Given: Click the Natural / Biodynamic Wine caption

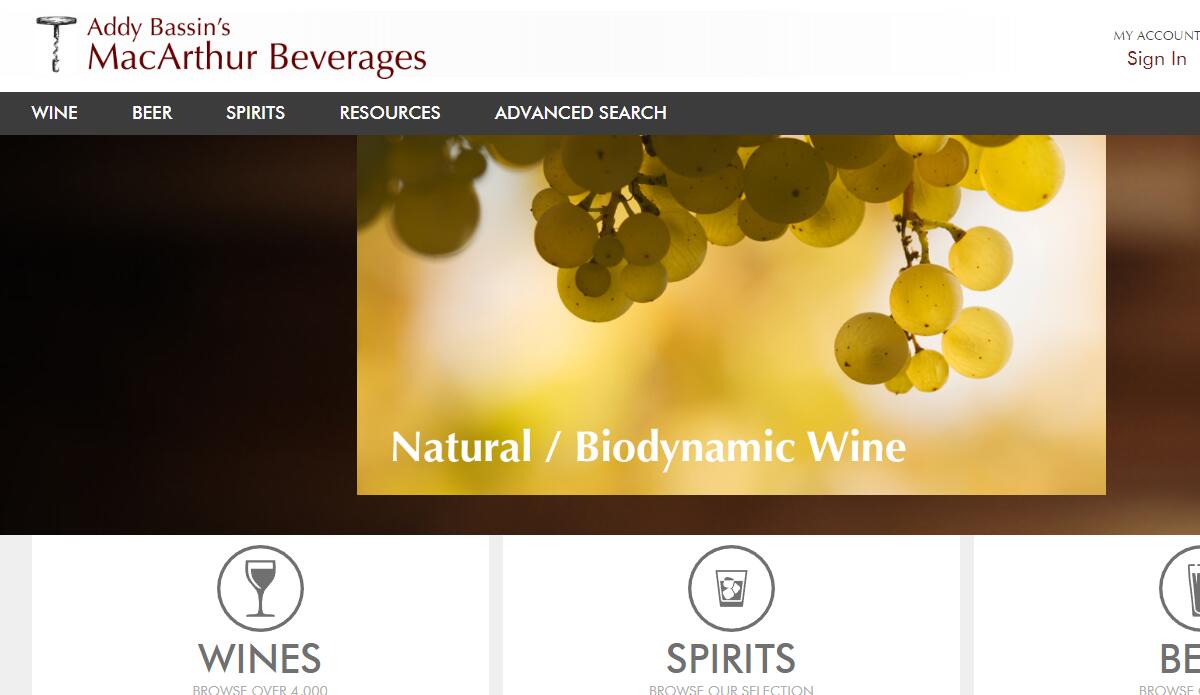Looking at the screenshot, I should pos(648,446).
